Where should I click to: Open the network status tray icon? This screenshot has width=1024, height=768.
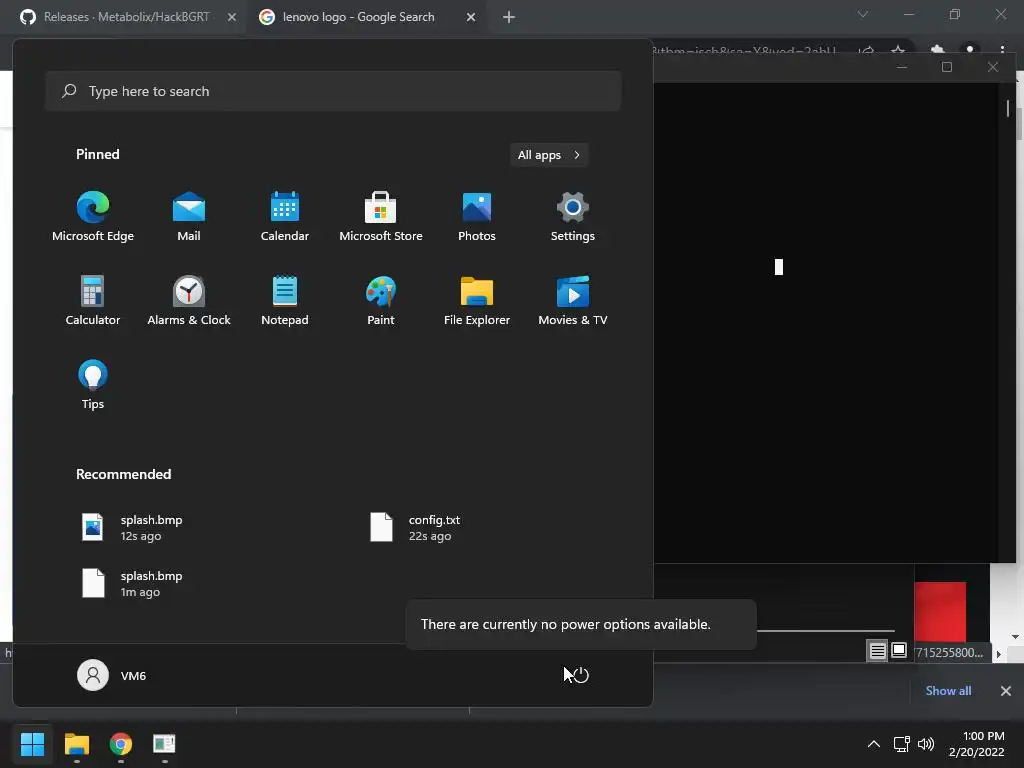click(x=902, y=744)
